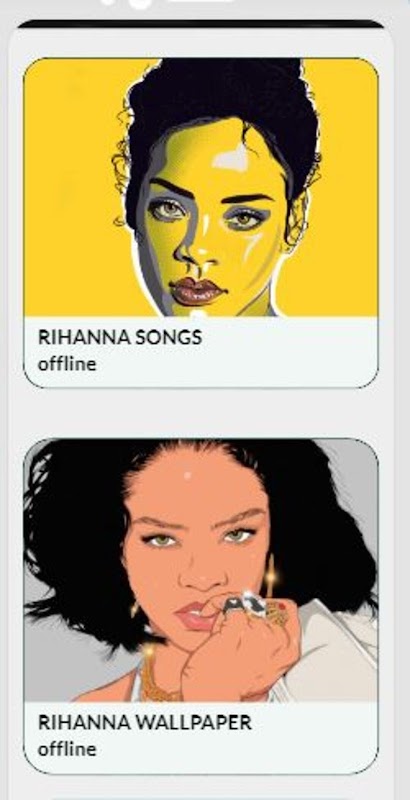The image size is (410, 800).
Task: Click the partially visible card below RIHANNA WALLPAPER
Action: pyautogui.click(x=201, y=797)
